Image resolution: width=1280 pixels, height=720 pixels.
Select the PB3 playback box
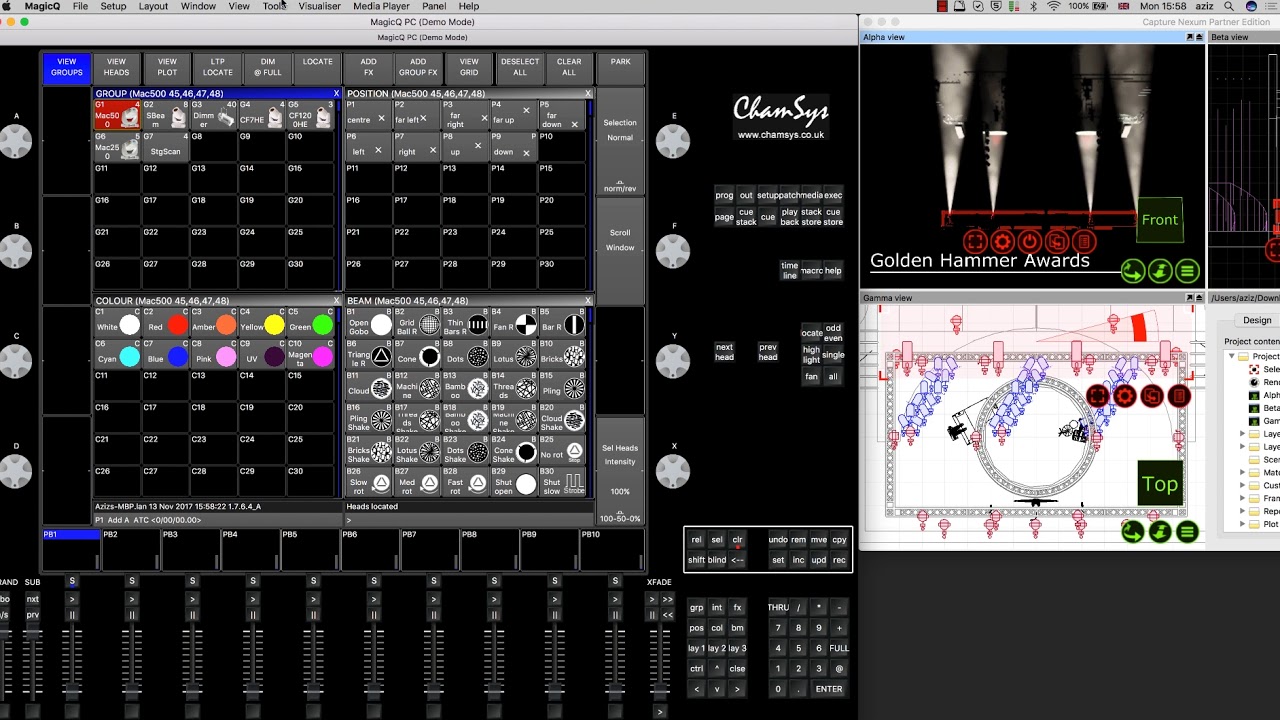coord(190,550)
